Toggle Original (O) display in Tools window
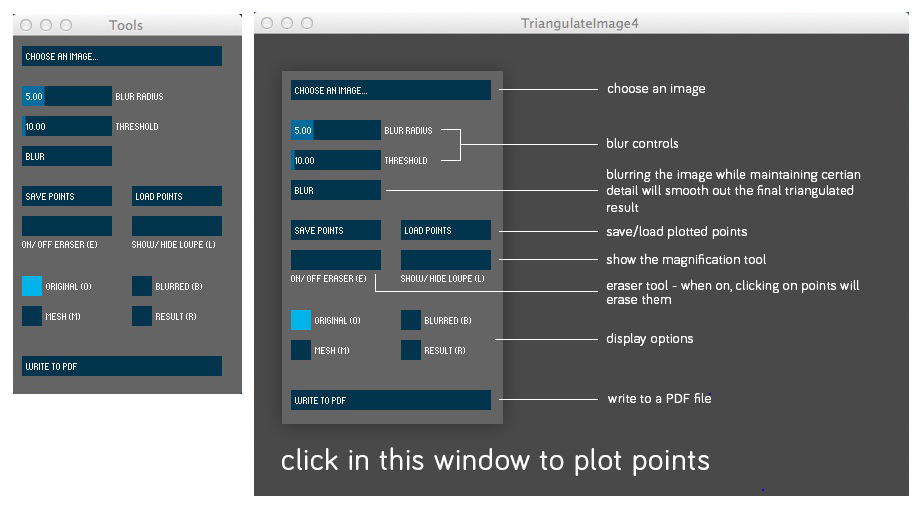 coord(32,286)
